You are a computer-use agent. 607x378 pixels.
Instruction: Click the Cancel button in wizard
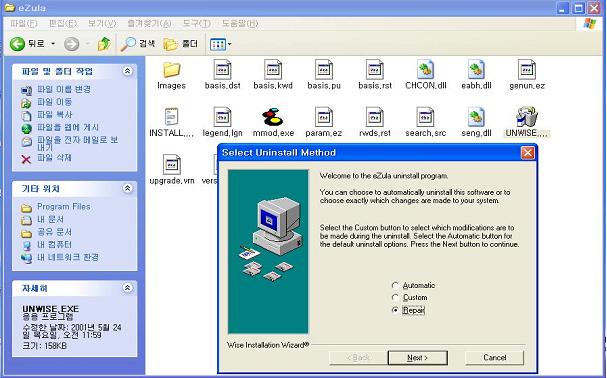pyautogui.click(x=494, y=357)
